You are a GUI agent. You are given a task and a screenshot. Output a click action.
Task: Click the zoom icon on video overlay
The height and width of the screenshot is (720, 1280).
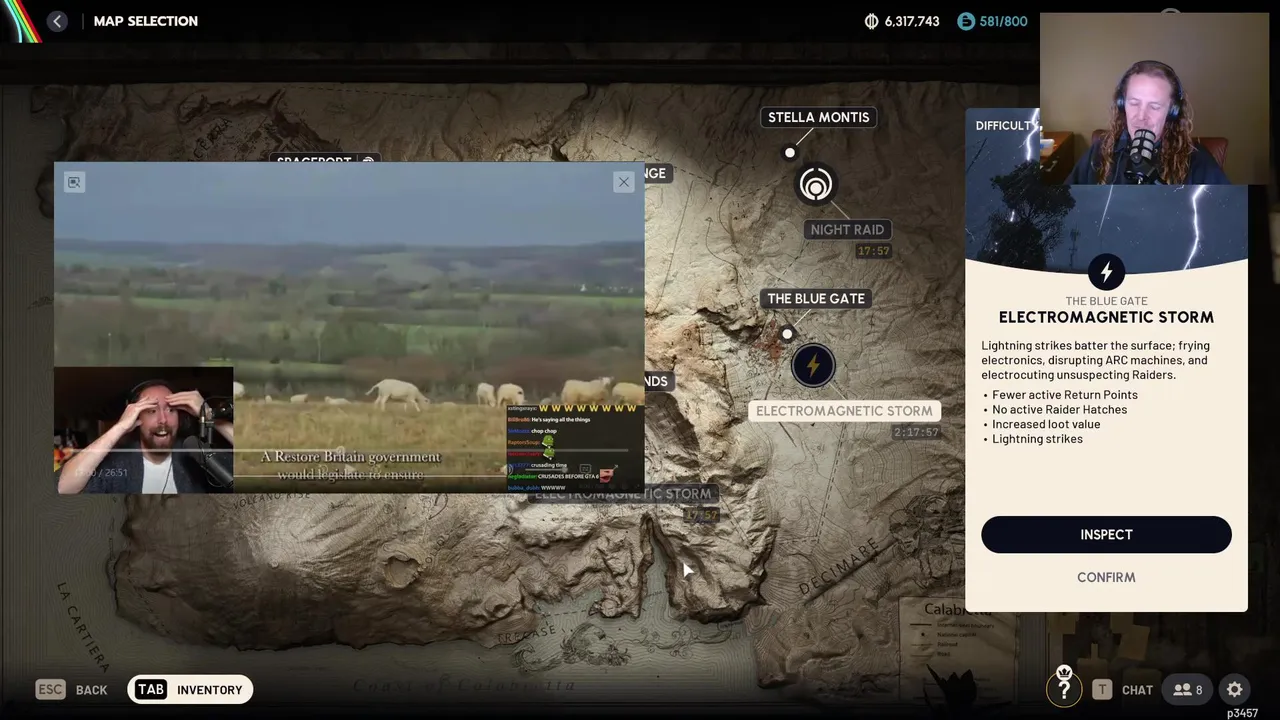(74, 182)
